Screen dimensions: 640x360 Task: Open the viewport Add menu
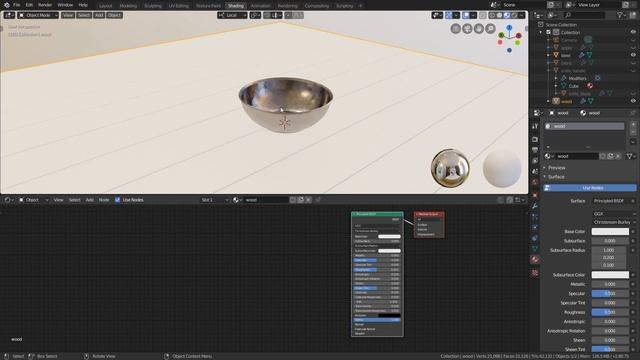tap(99, 15)
